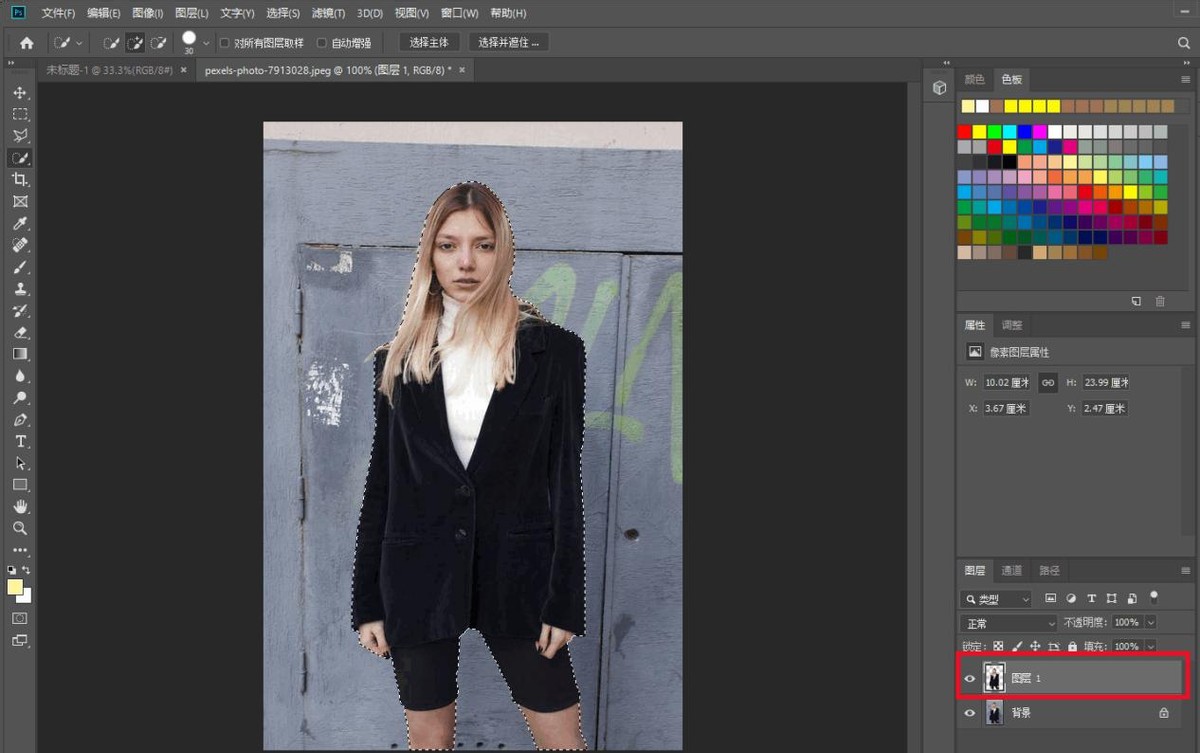
Task: Click the 背景 layer thumbnail
Action: pyautogui.click(x=994, y=713)
